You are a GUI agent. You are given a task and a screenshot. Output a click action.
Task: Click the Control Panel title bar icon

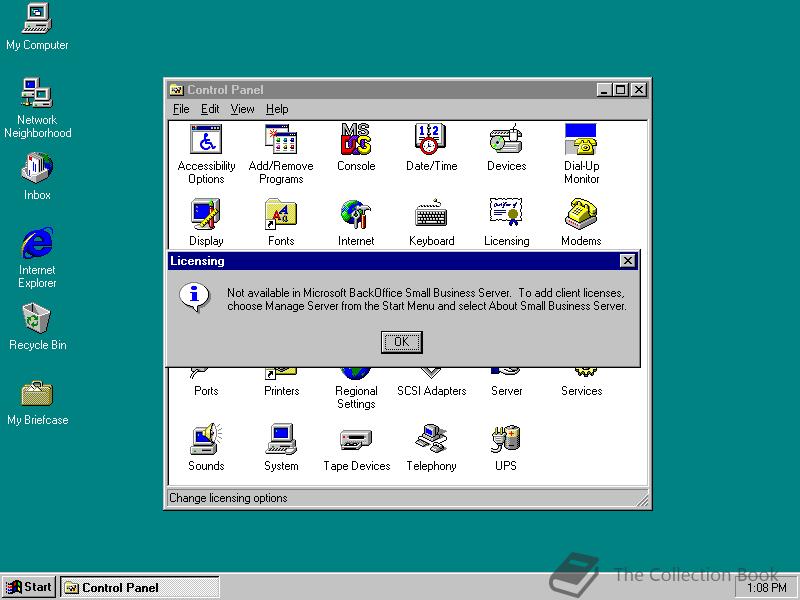click(177, 90)
